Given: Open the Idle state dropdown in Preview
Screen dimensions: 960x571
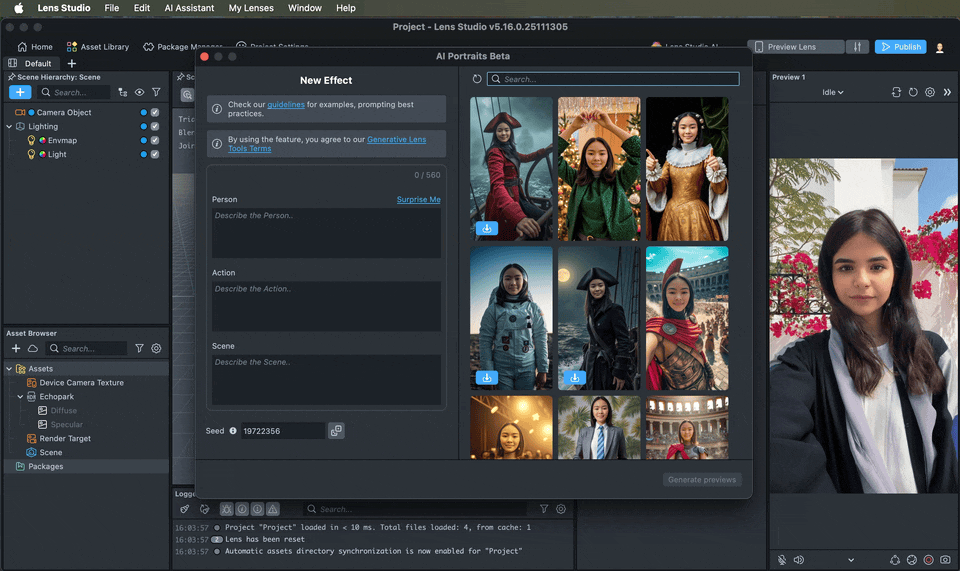Looking at the screenshot, I should [x=832, y=92].
